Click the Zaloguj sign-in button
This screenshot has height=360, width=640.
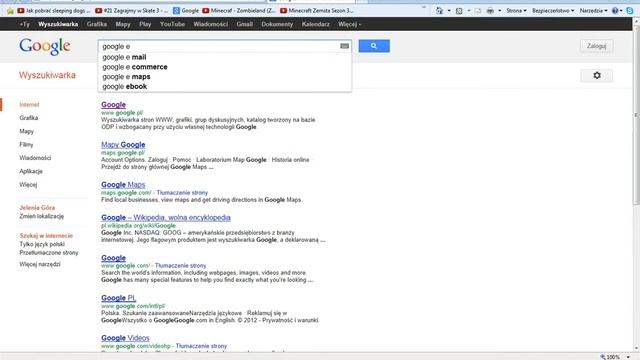coord(596,46)
